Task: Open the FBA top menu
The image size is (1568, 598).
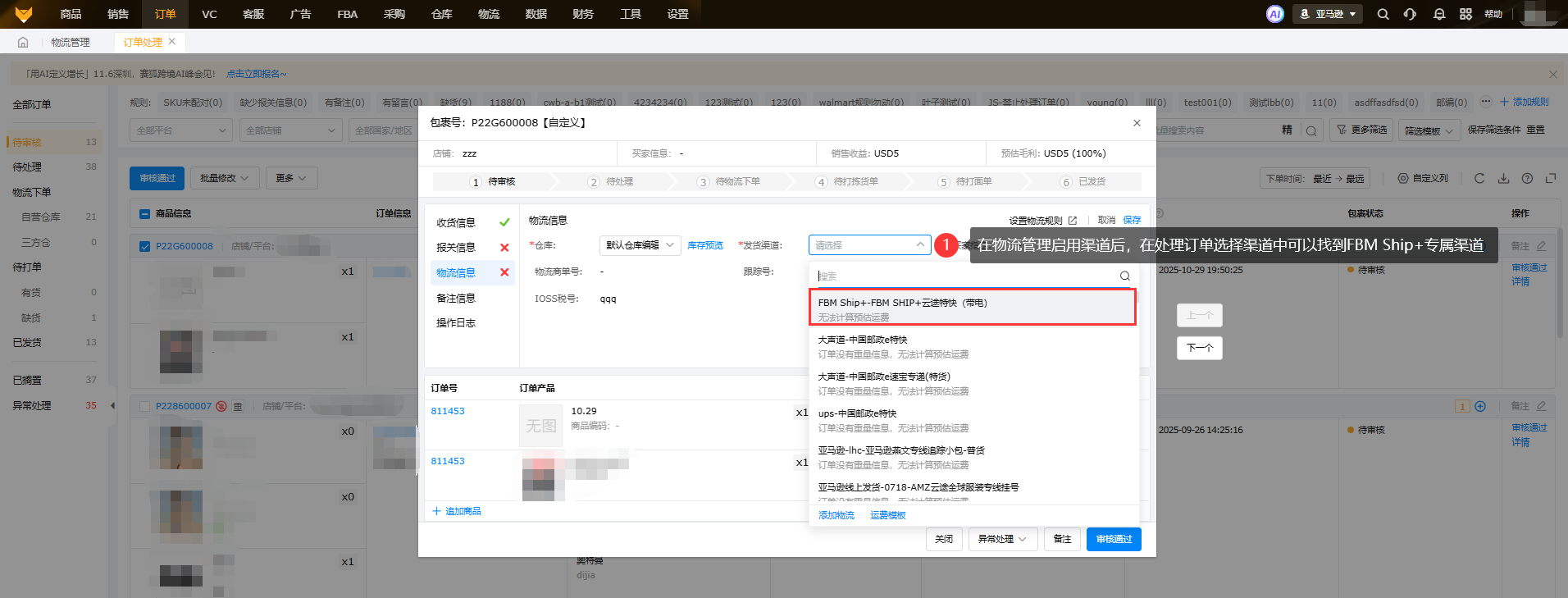Action: 347,14
